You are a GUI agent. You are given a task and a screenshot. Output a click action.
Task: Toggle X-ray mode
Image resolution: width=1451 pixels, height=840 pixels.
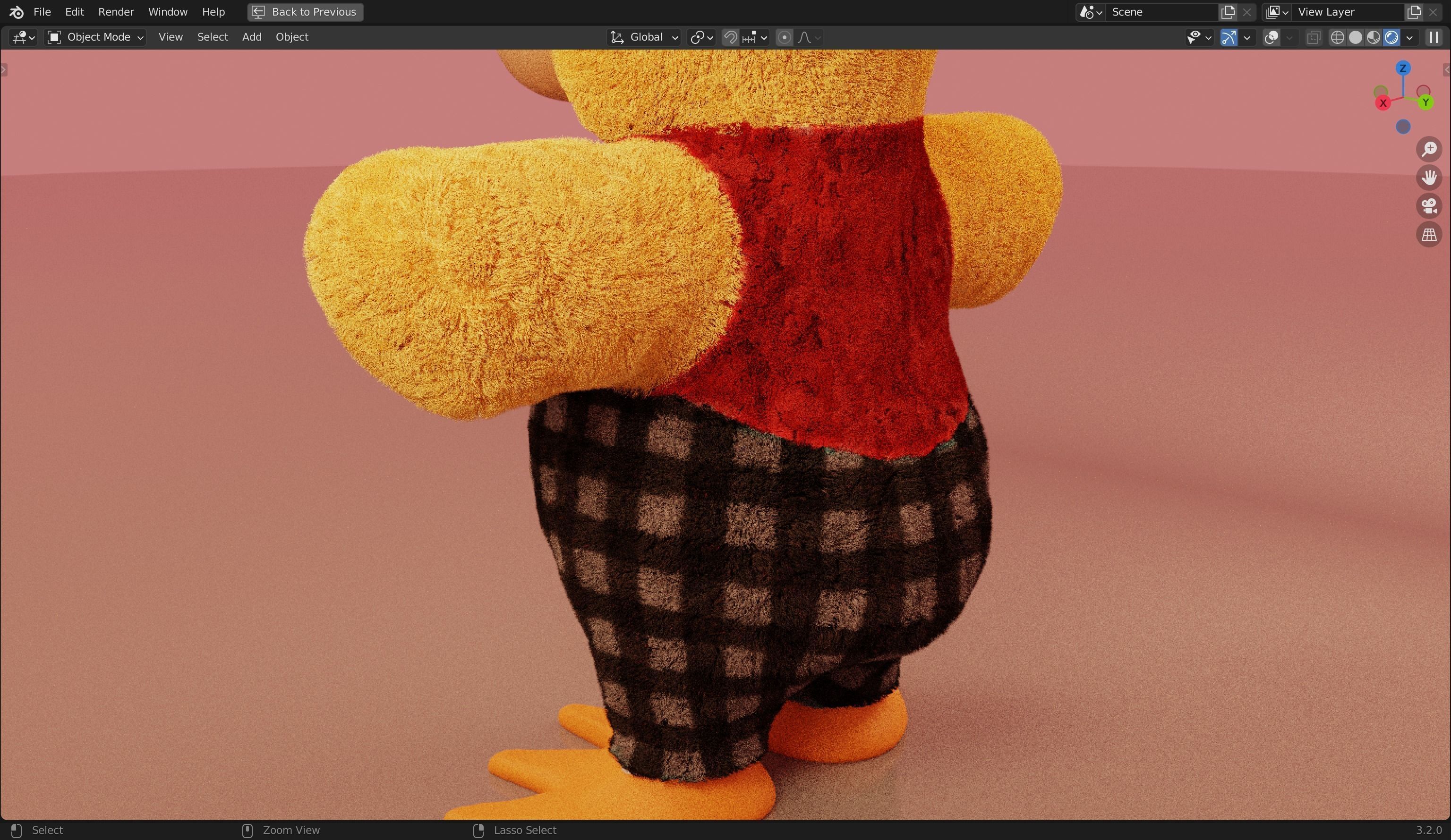coord(1314,37)
